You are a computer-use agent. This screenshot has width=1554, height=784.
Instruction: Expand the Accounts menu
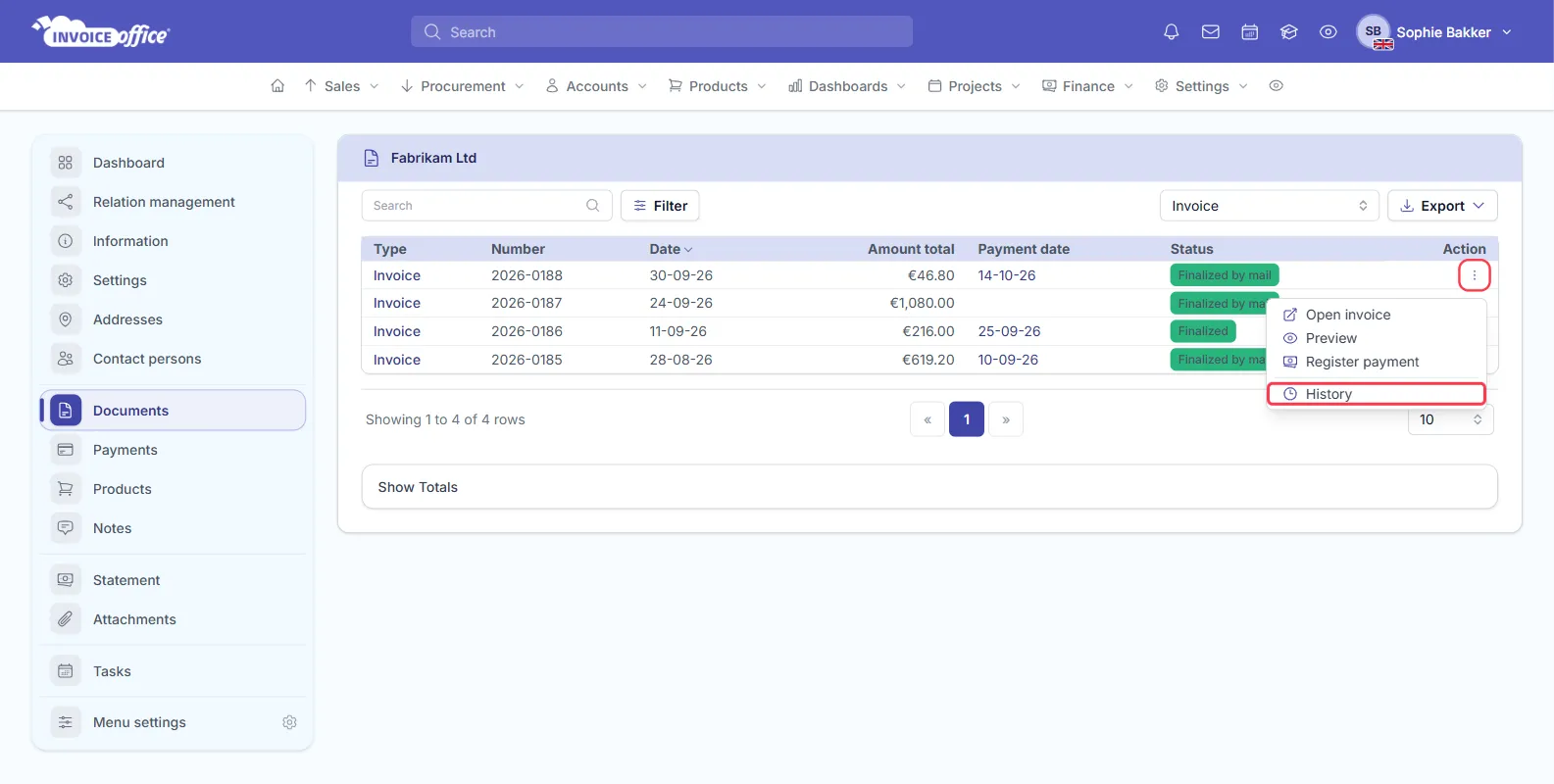[x=596, y=86]
